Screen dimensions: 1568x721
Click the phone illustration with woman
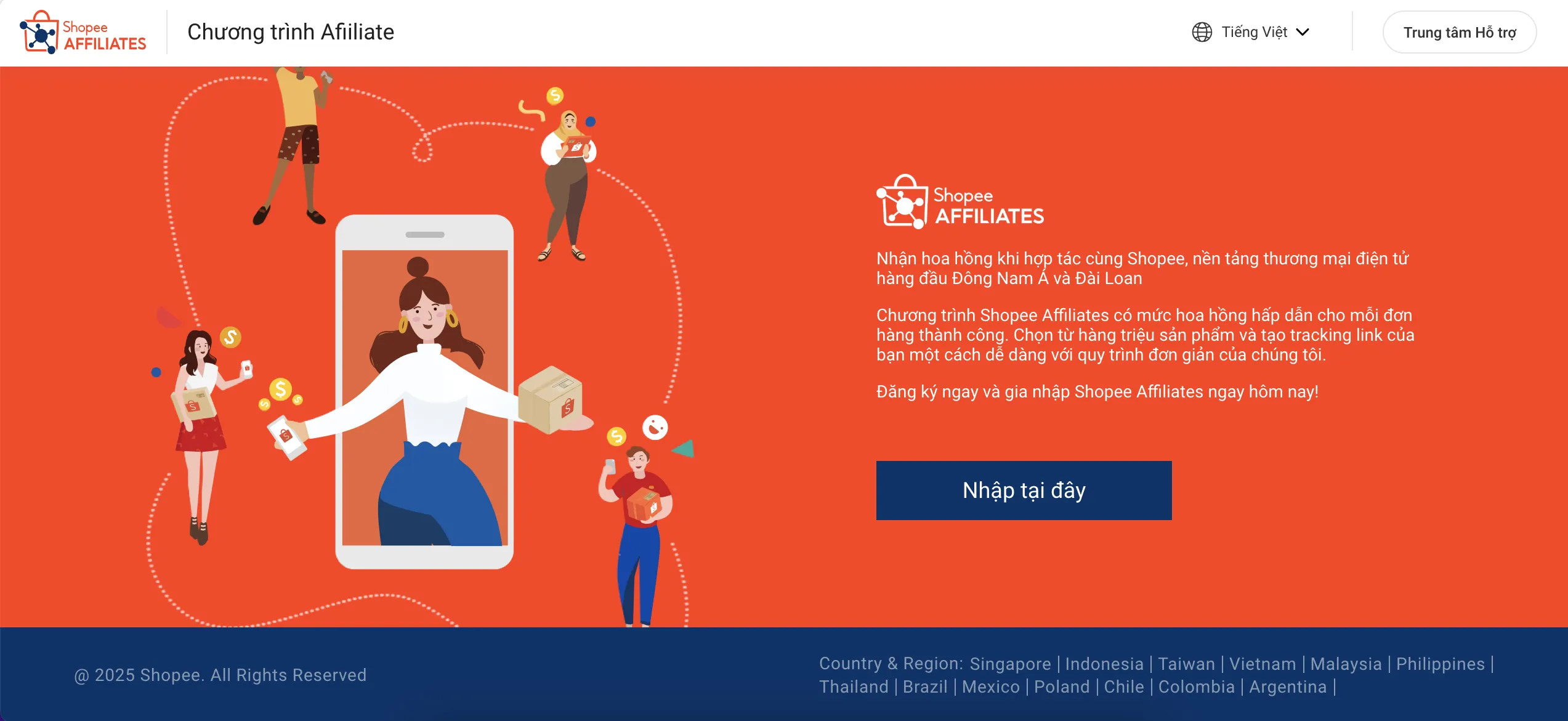[x=424, y=392]
